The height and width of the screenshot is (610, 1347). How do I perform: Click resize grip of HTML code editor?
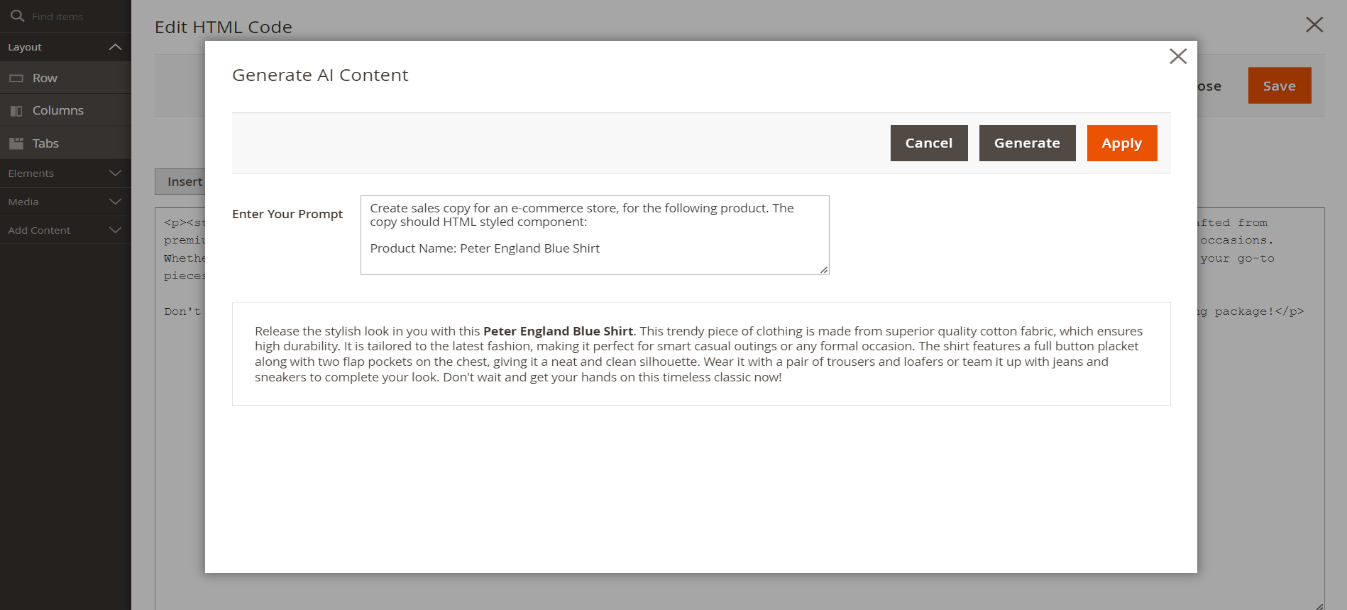1318,604
